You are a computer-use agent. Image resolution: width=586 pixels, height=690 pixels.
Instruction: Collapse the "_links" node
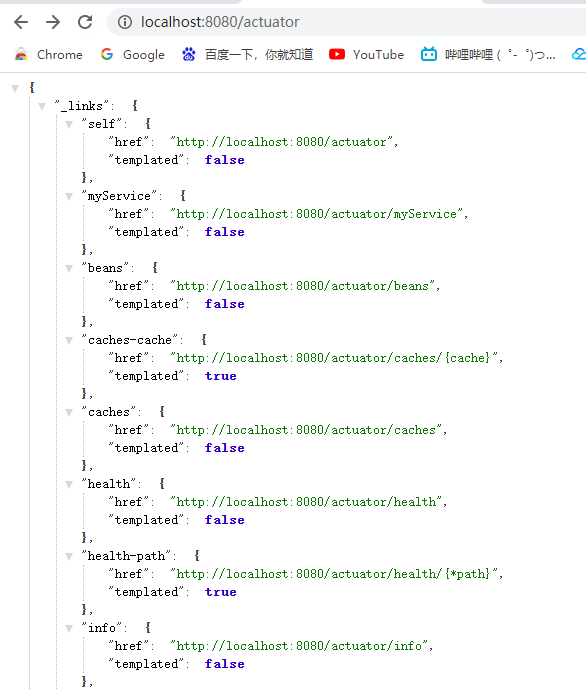point(42,106)
